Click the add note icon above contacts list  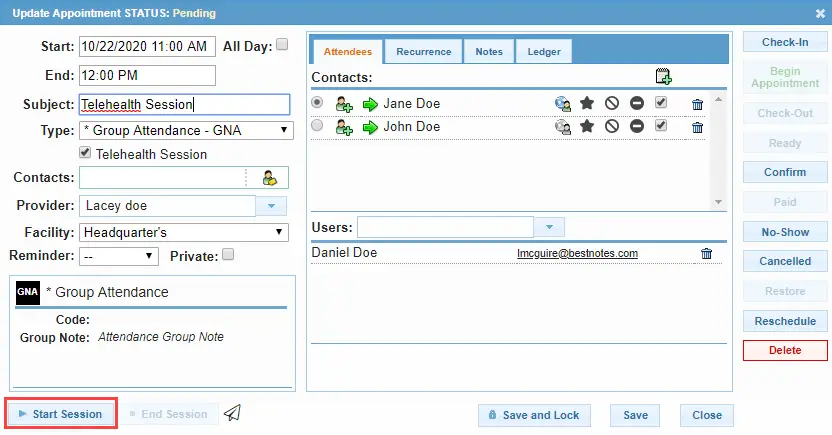point(663,76)
